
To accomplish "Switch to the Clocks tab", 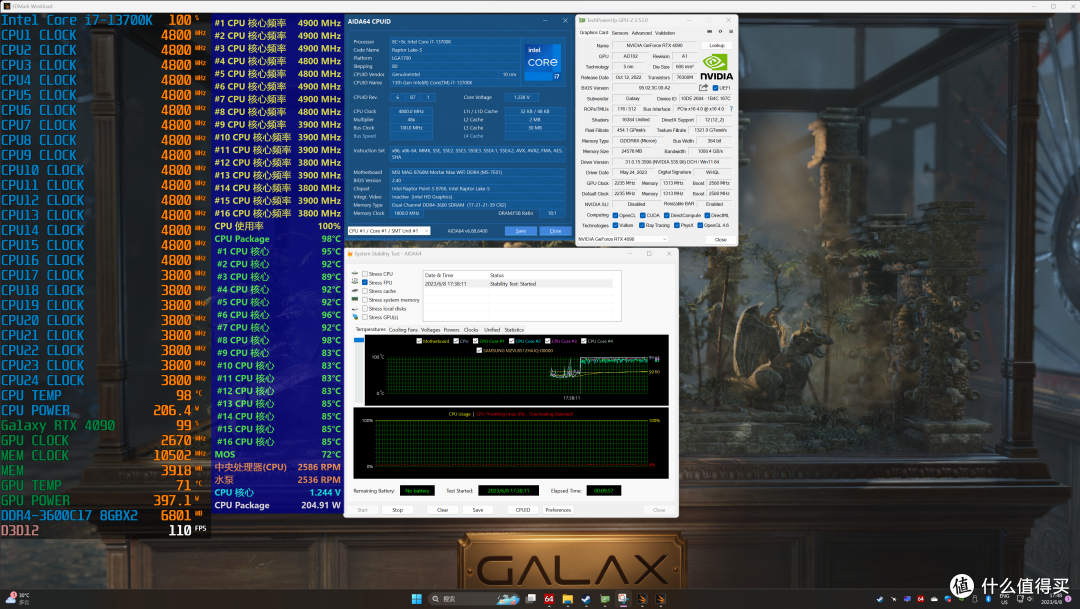I will coord(471,330).
